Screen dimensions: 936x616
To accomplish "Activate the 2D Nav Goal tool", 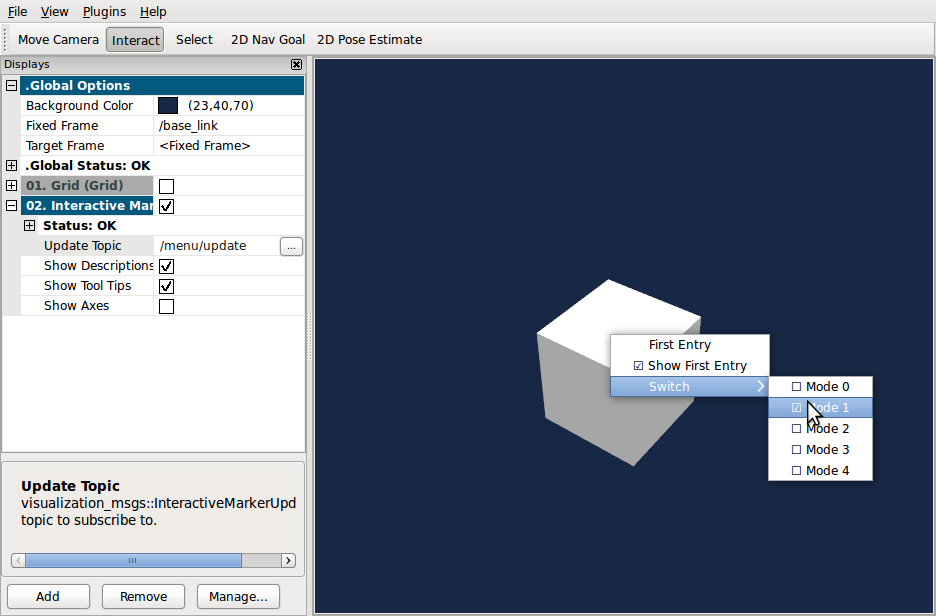I will (x=267, y=40).
